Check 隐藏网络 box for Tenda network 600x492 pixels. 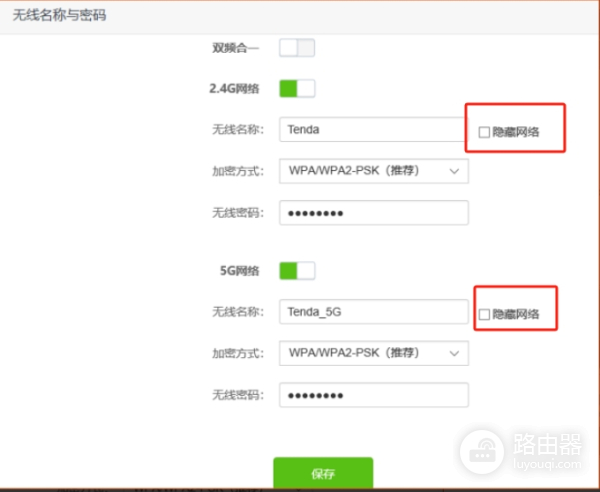(485, 132)
